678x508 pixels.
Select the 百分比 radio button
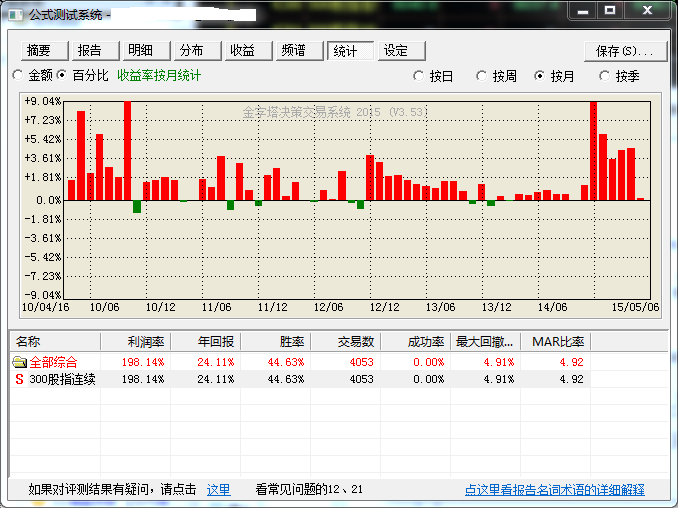tap(63, 75)
